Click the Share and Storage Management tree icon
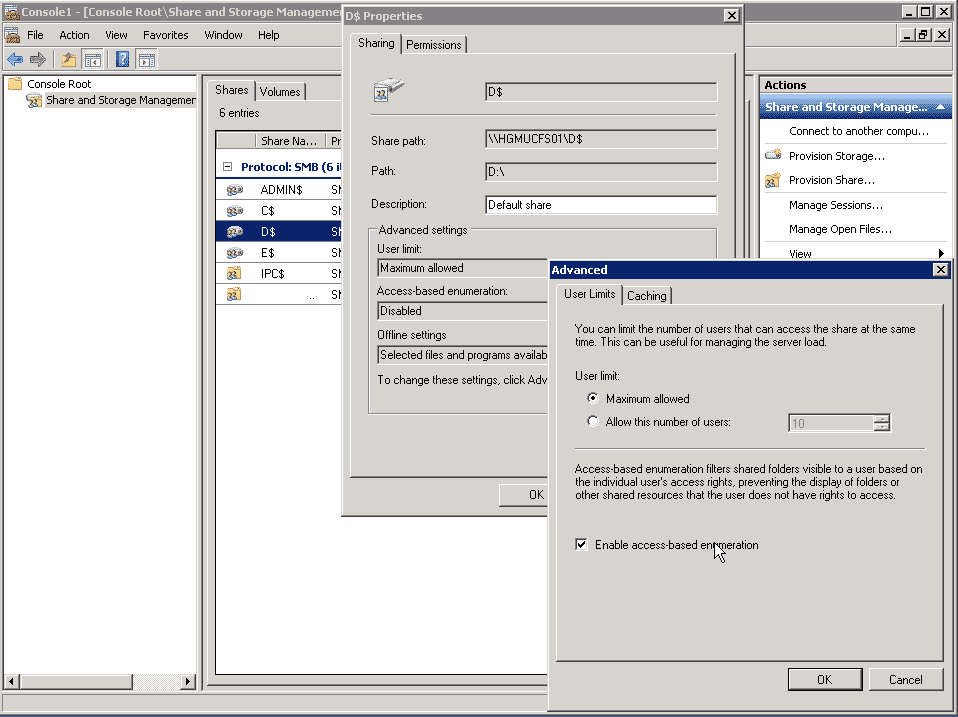958x717 pixels. [x=34, y=100]
